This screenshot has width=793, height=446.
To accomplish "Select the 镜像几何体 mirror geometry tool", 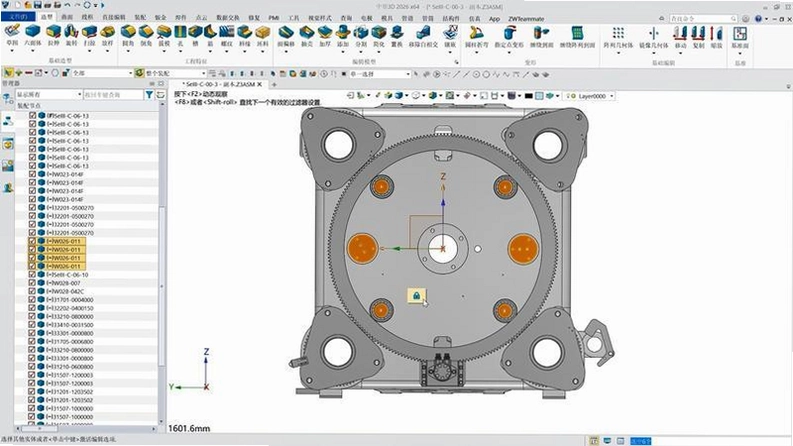I will [x=653, y=36].
